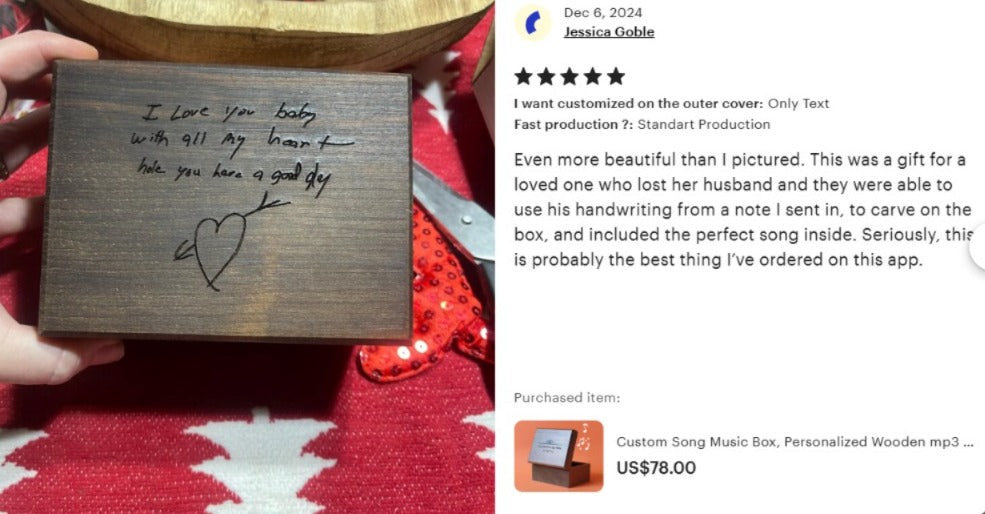Click the engraved heart on box photo
The width and height of the screenshot is (985, 514).
[217, 249]
